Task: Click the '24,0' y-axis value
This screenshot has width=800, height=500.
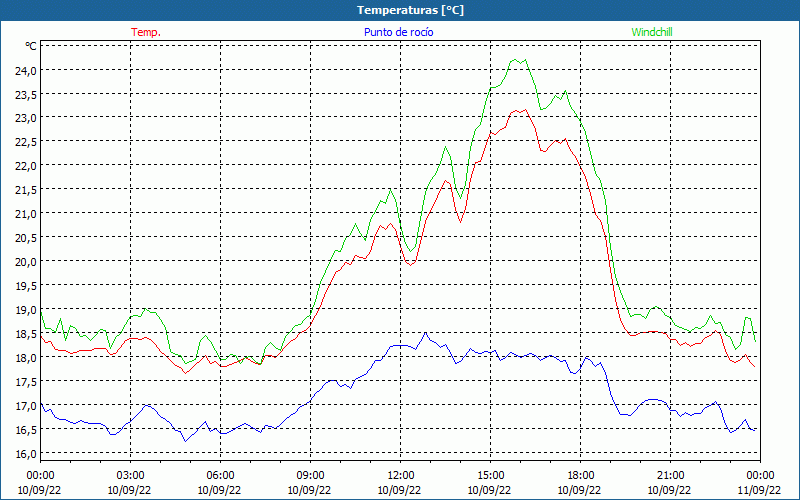Action: point(26,70)
